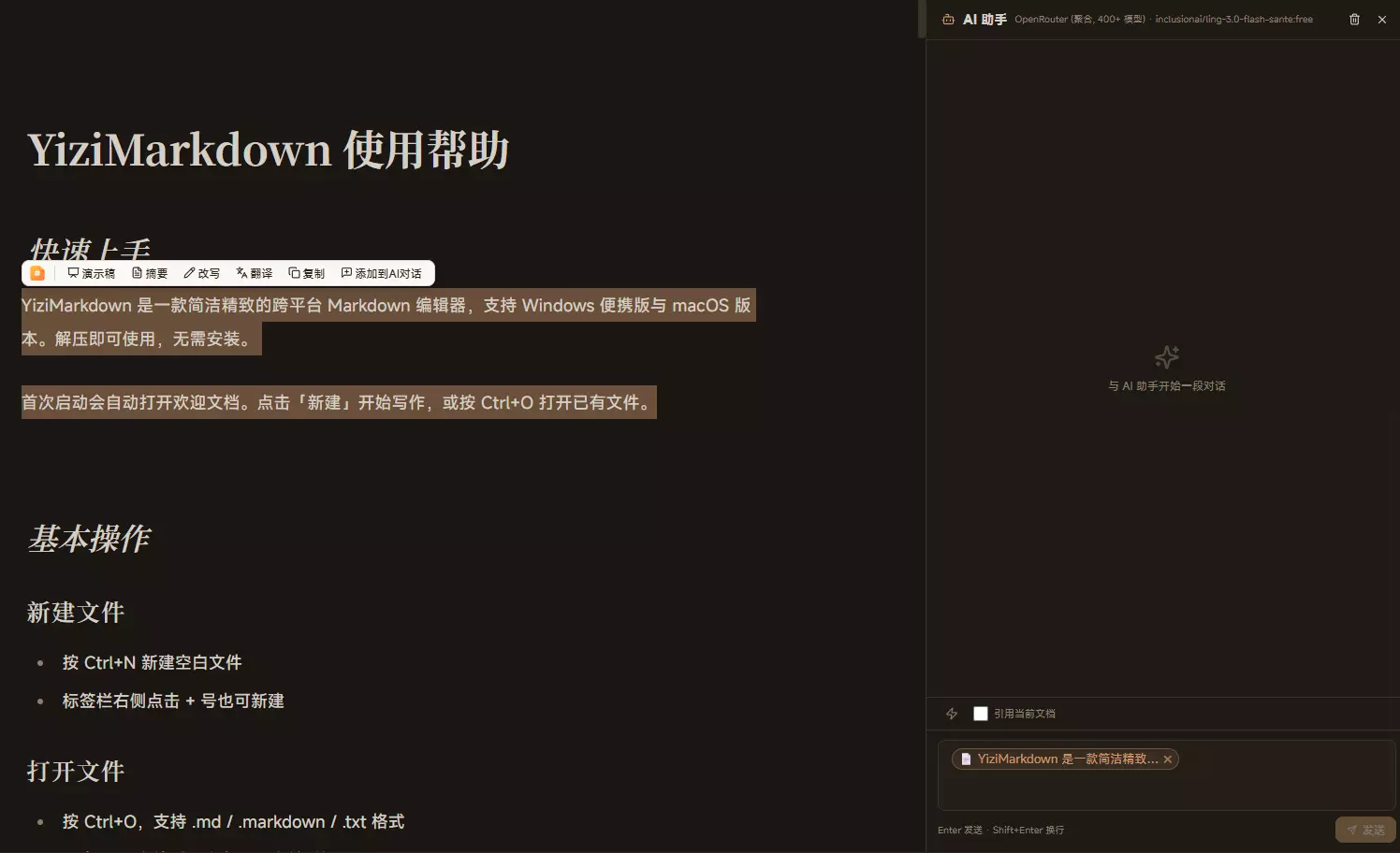Click the line 标签栏右侧点击 + 号也可新建

(x=173, y=701)
